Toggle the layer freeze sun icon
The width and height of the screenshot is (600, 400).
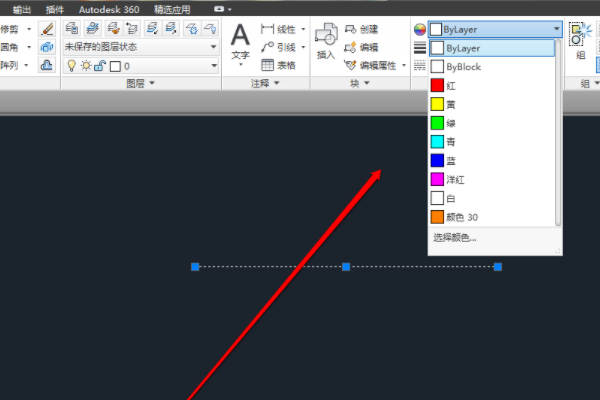(86, 66)
